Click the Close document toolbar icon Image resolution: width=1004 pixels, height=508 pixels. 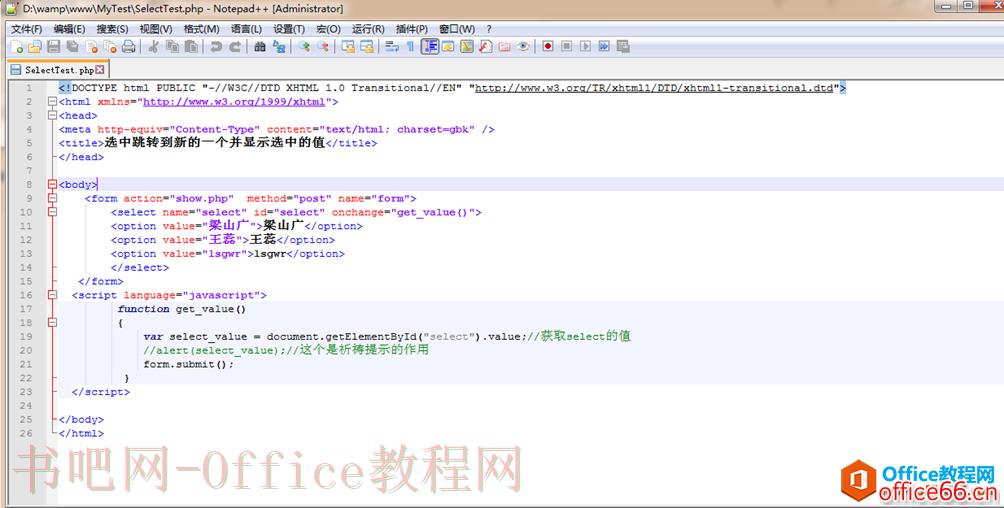(x=92, y=46)
